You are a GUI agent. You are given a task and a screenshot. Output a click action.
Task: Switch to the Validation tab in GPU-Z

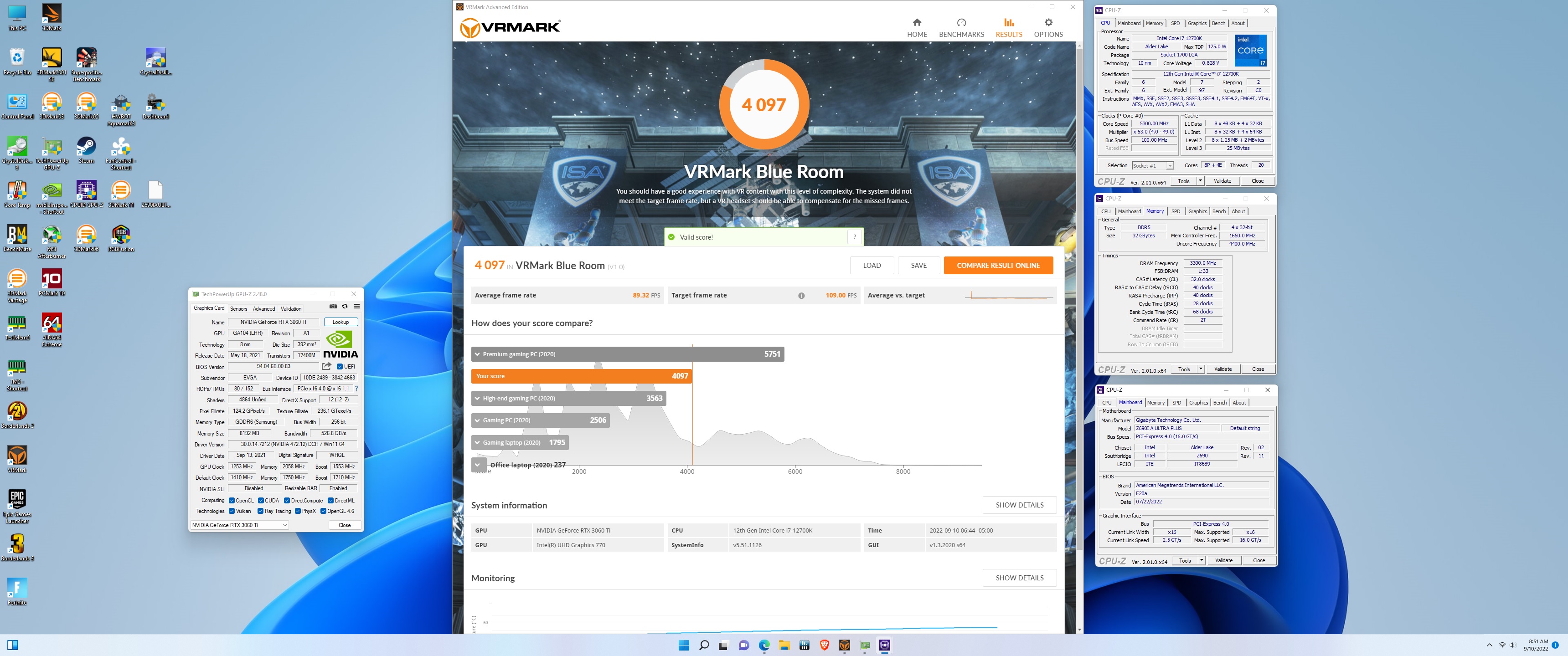tap(291, 308)
